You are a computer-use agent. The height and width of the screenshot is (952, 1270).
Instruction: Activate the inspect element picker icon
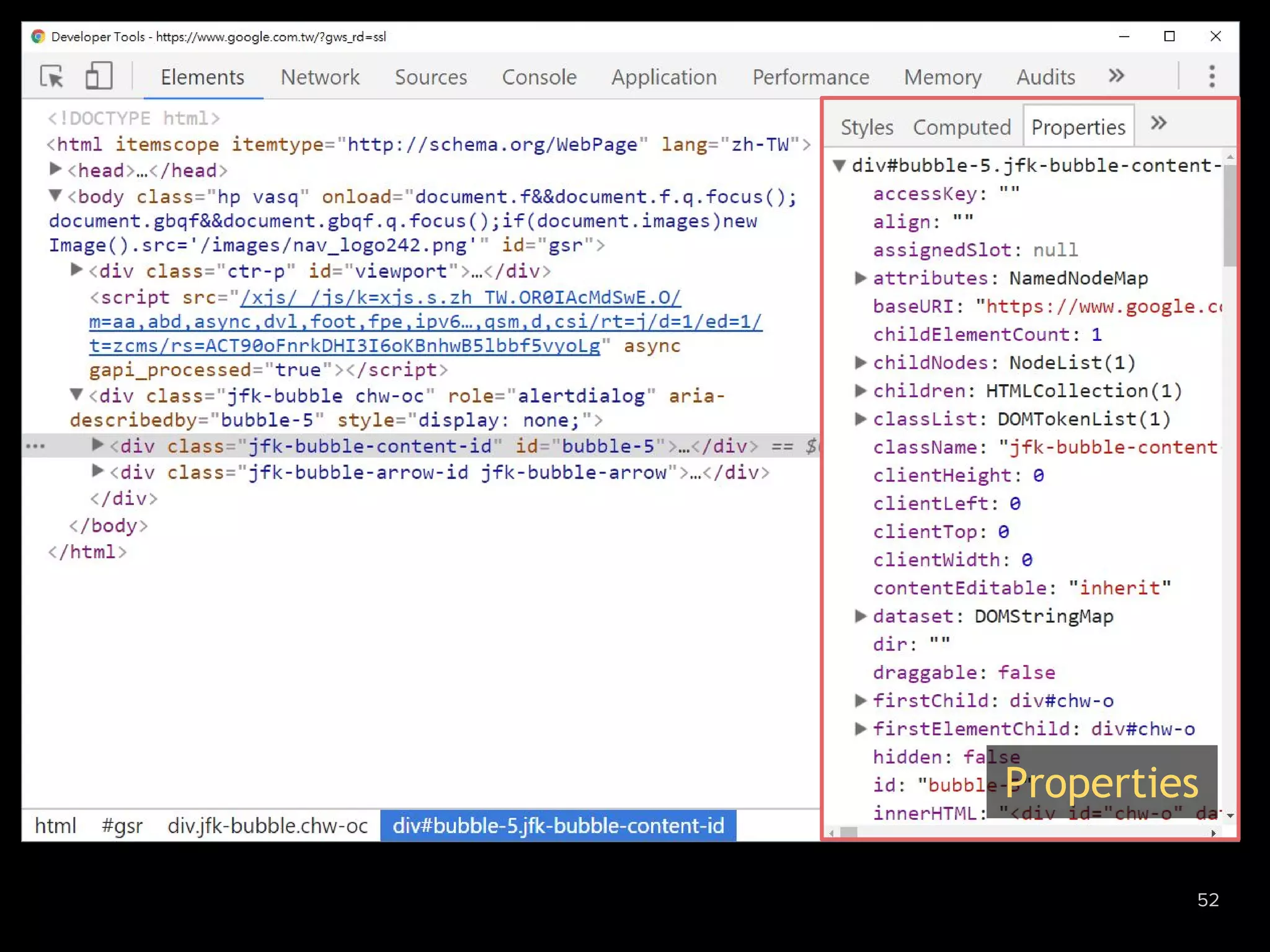click(51, 77)
